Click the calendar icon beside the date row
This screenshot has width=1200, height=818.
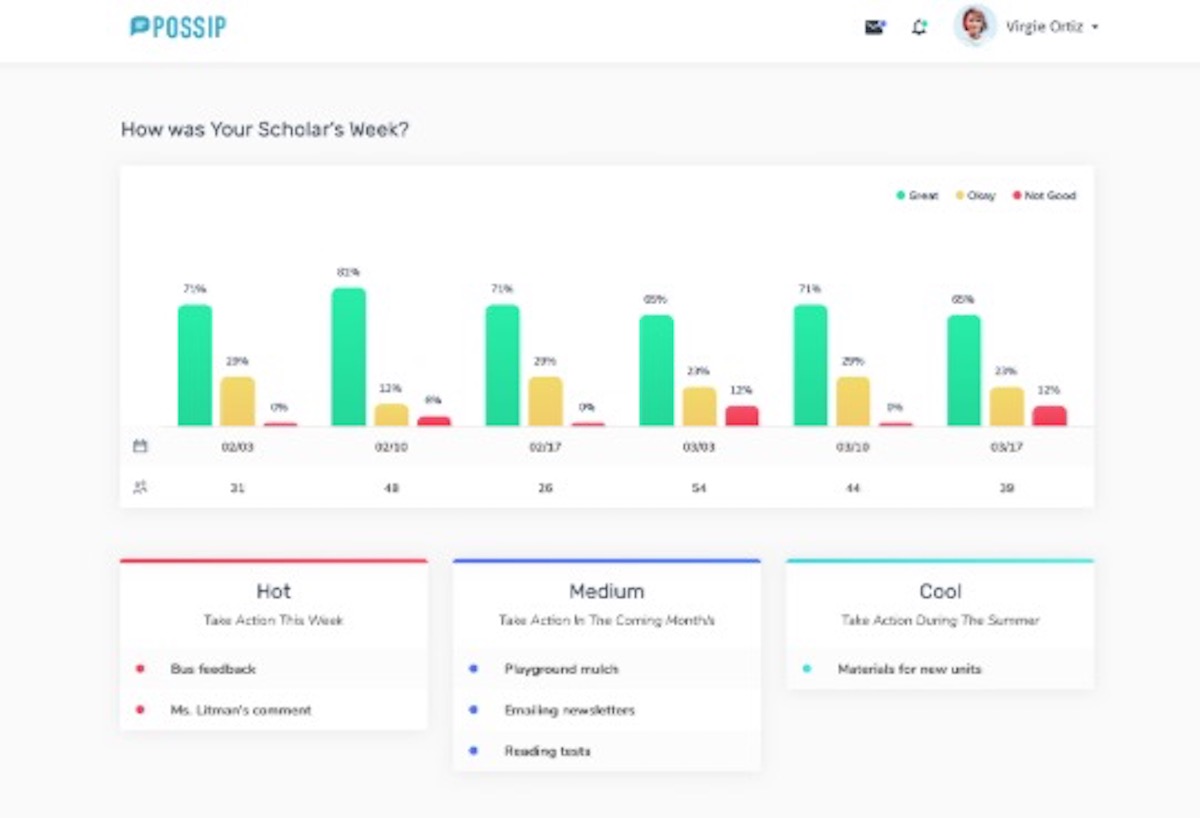141,447
